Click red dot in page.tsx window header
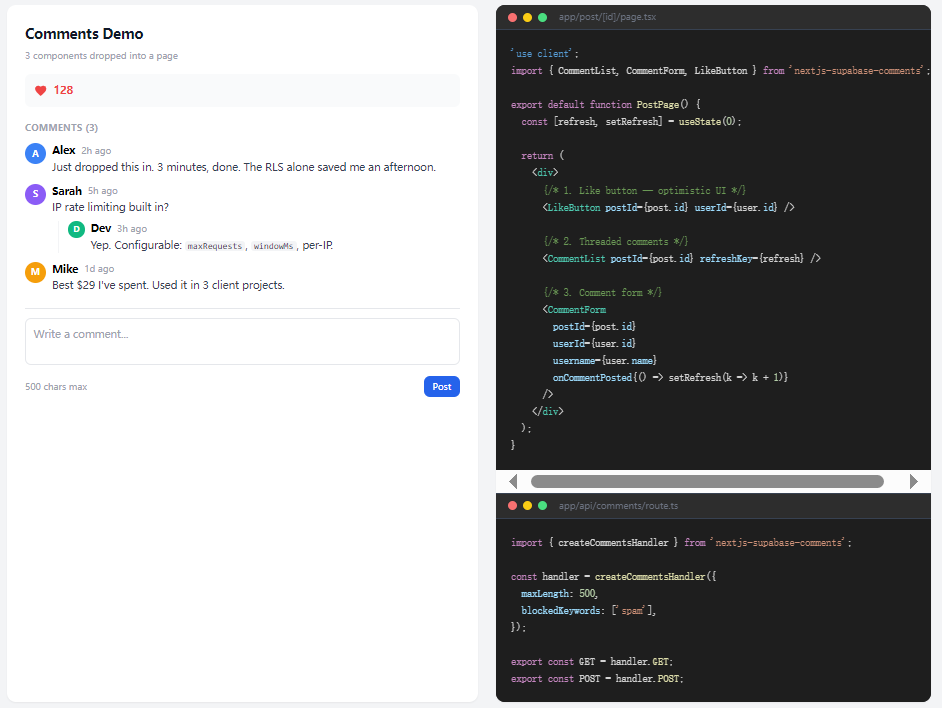The image size is (942, 708). [x=512, y=17]
